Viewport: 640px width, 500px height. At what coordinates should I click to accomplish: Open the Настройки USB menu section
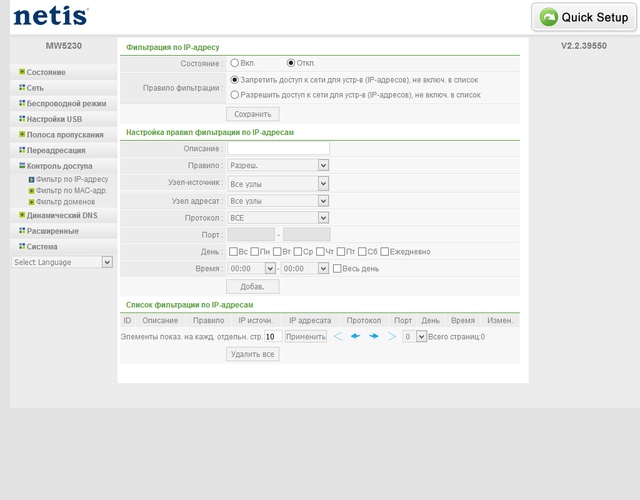coord(54,119)
